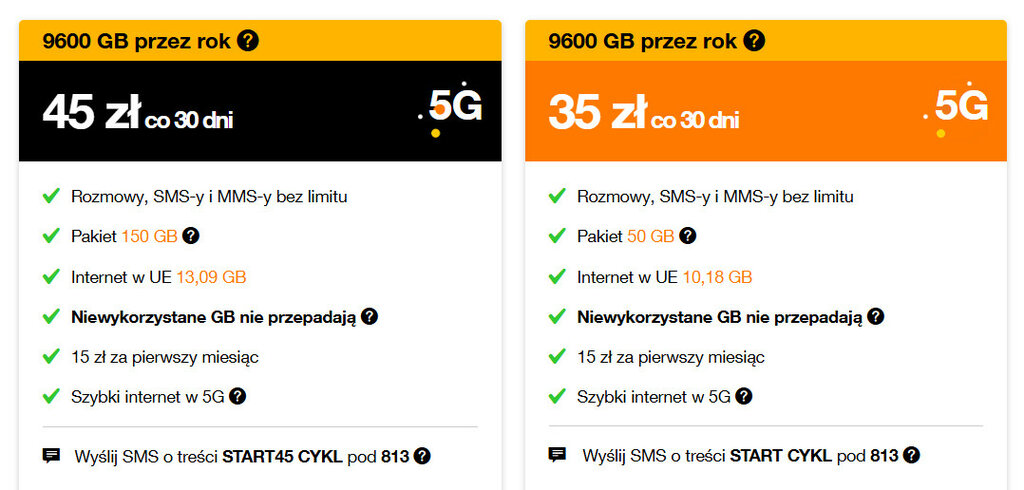
Task: Click help icon next to START CYKL SMS
Action: point(911,456)
